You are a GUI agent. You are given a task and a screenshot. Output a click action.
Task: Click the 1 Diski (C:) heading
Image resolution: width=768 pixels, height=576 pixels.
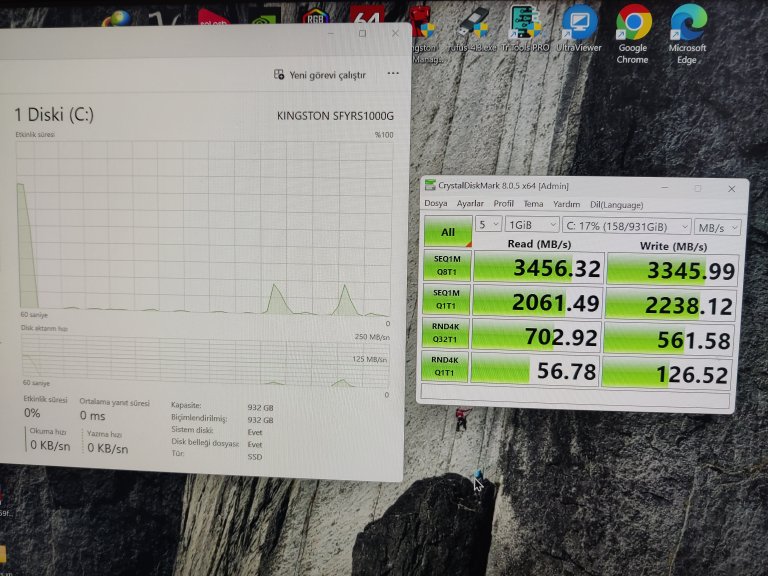pos(54,115)
